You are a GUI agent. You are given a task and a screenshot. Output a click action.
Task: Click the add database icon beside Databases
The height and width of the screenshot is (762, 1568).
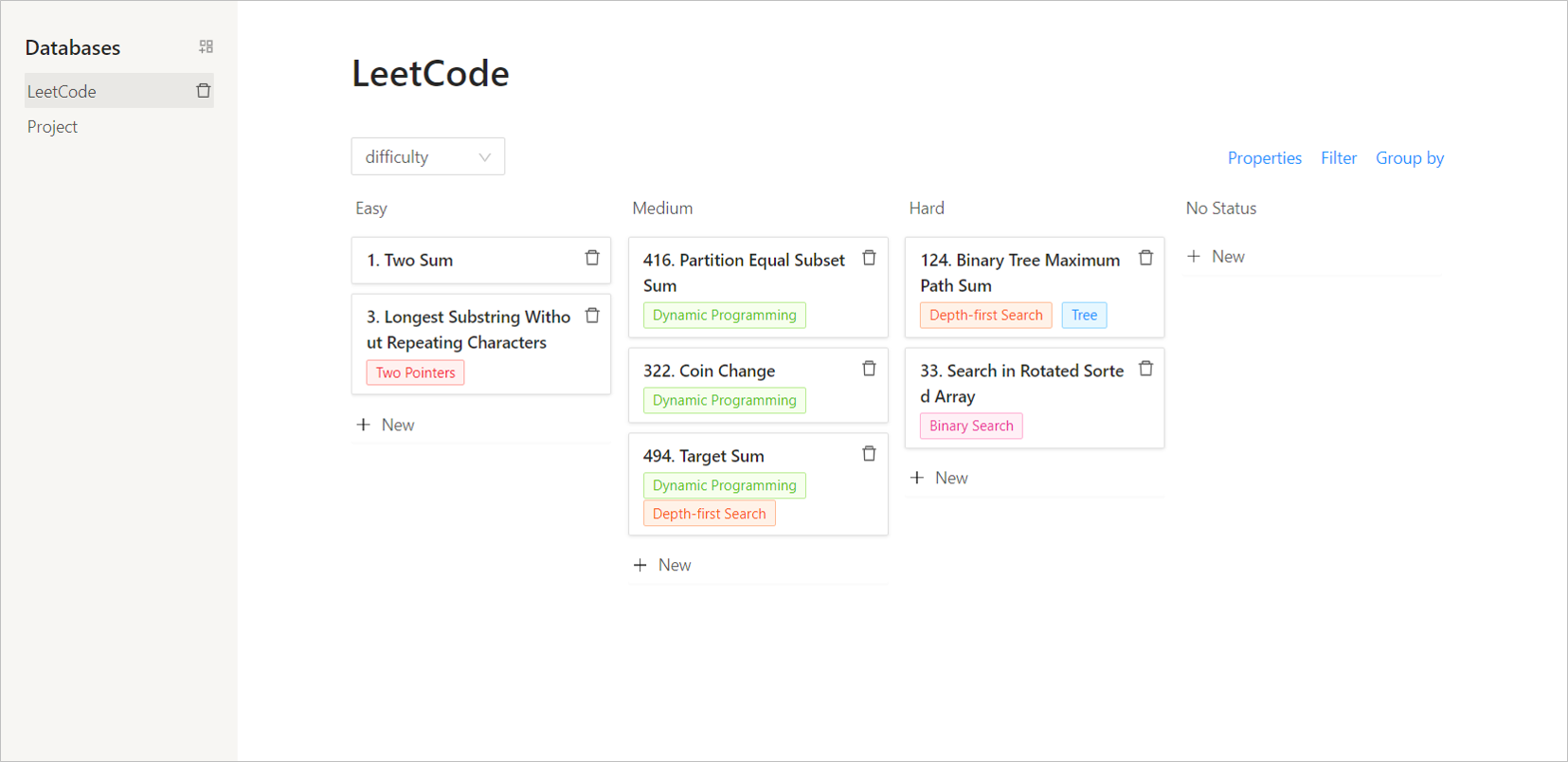206,46
